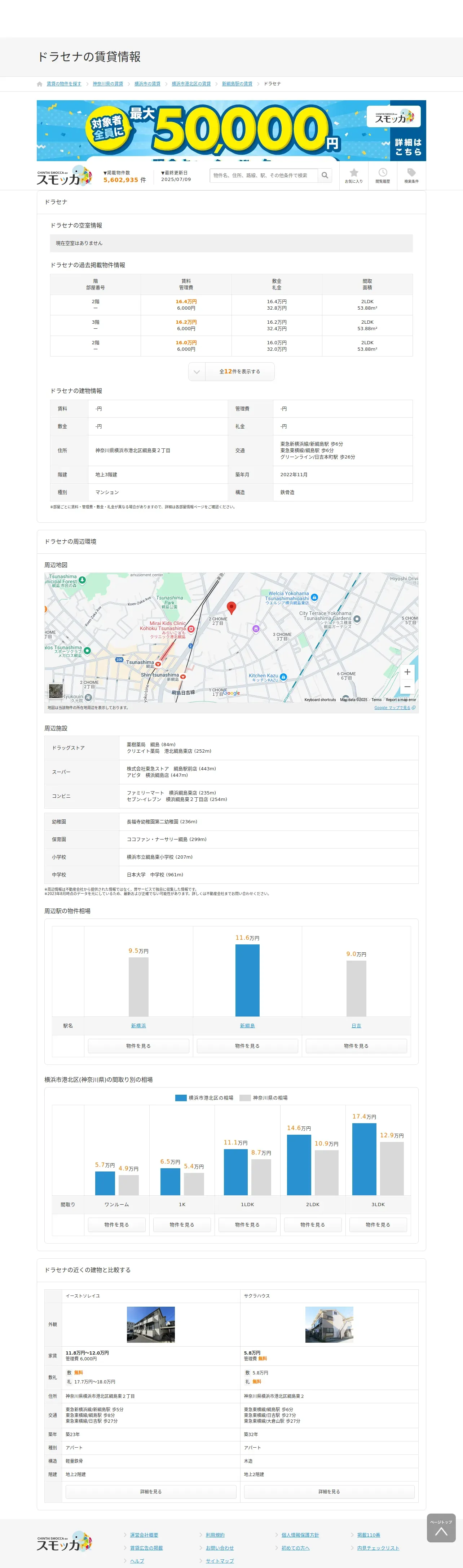Open 運営会社概要 footer link
463x1568 pixels.
144,1535
